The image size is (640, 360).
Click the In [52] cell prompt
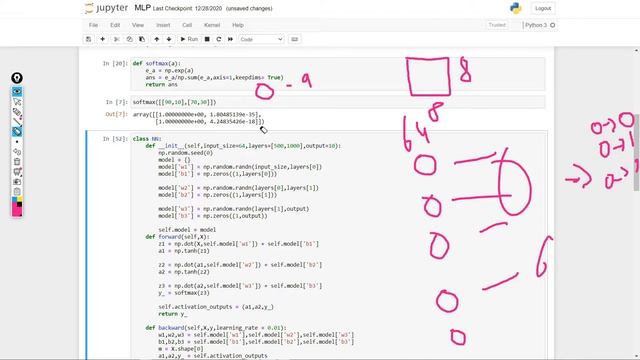[x=115, y=139]
